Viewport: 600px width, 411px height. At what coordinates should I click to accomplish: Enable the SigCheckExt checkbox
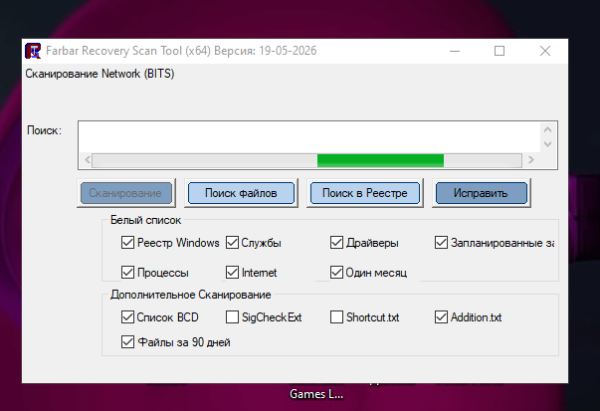coord(232,317)
